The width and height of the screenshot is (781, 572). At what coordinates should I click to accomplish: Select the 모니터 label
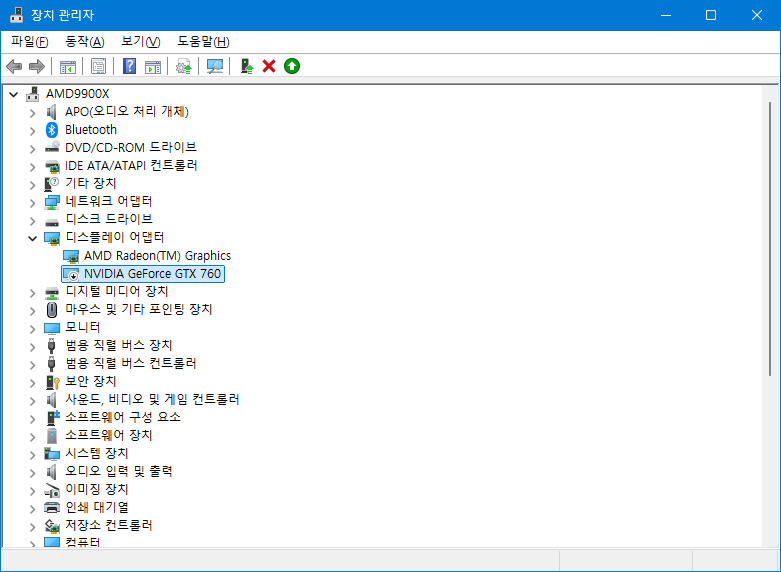click(x=83, y=327)
